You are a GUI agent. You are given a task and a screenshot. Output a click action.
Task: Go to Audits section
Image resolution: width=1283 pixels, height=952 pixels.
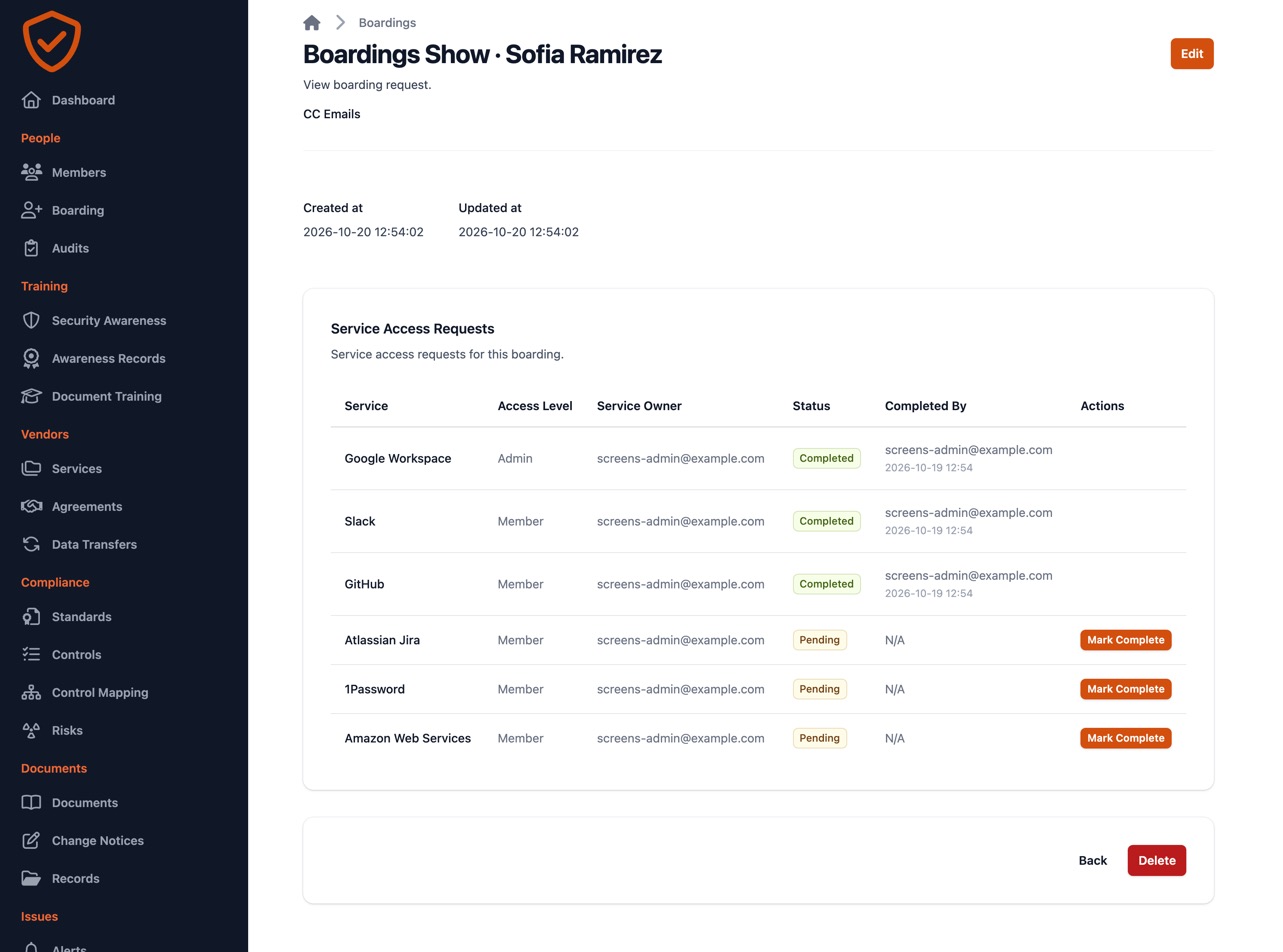point(70,248)
